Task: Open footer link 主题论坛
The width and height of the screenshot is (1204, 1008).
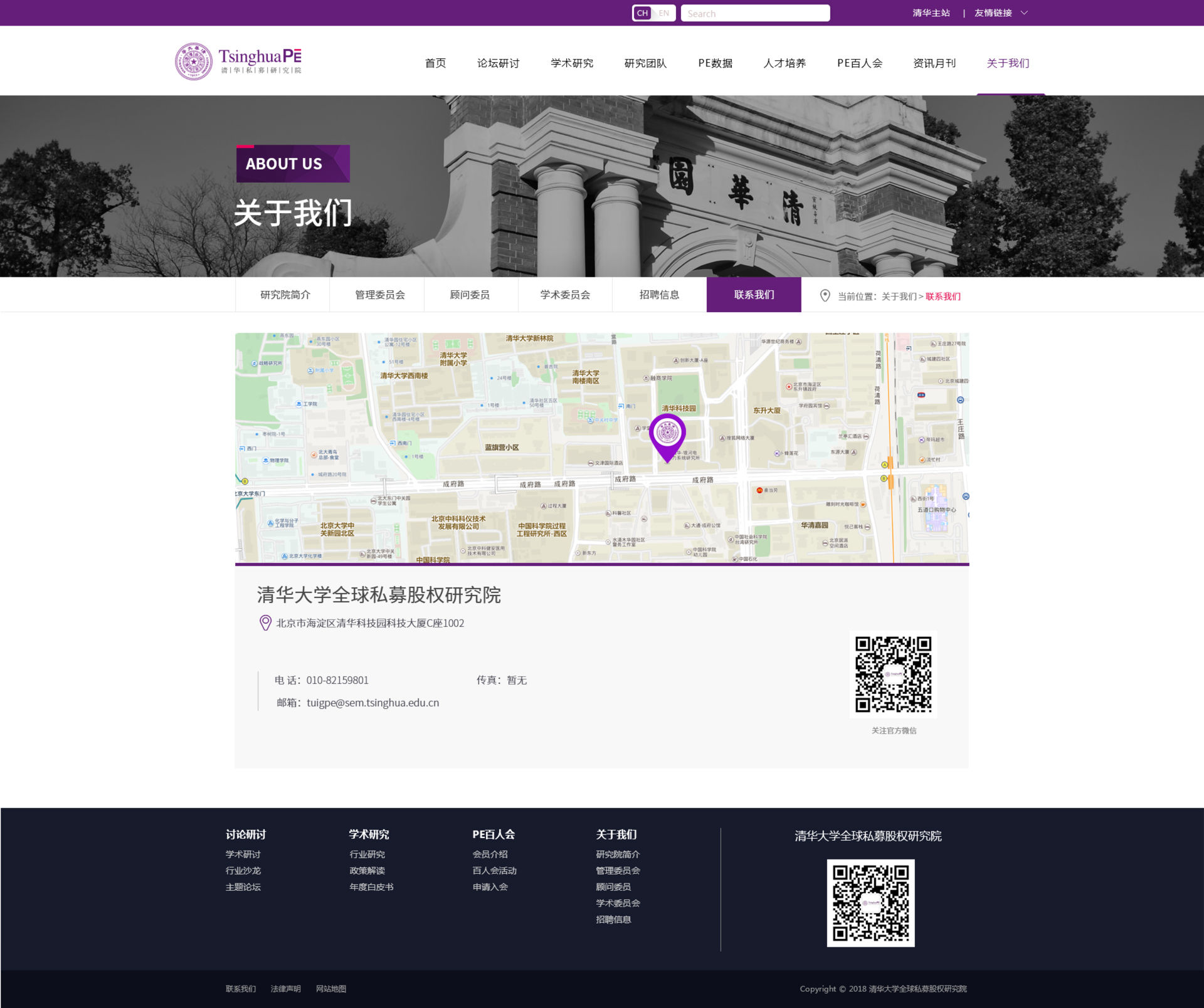Action: point(243,887)
